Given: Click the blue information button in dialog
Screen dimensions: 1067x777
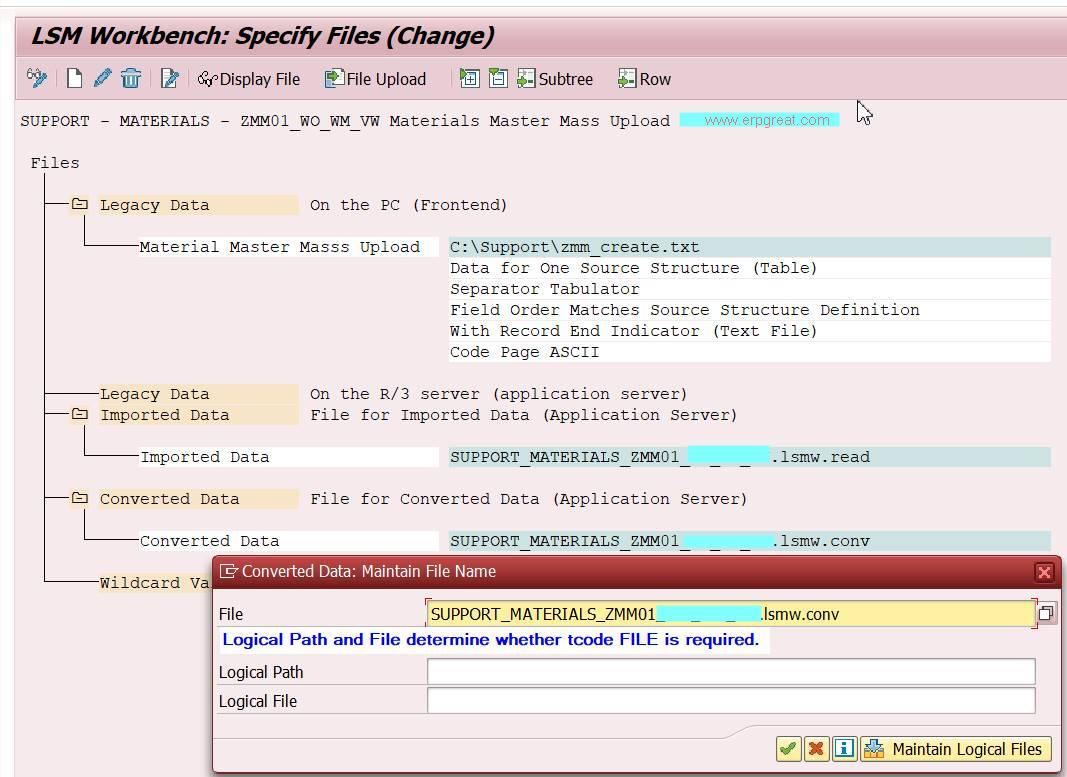Looking at the screenshot, I should pyautogui.click(x=844, y=749).
